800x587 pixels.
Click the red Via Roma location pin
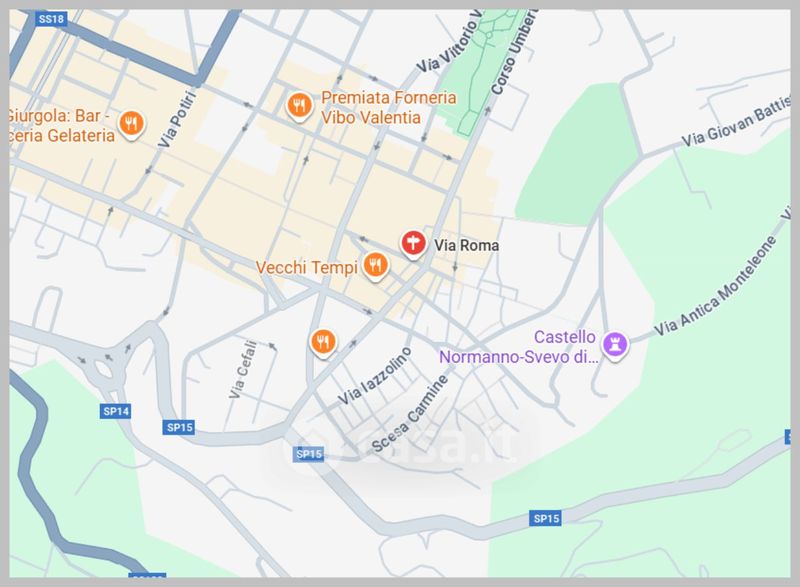pos(413,244)
